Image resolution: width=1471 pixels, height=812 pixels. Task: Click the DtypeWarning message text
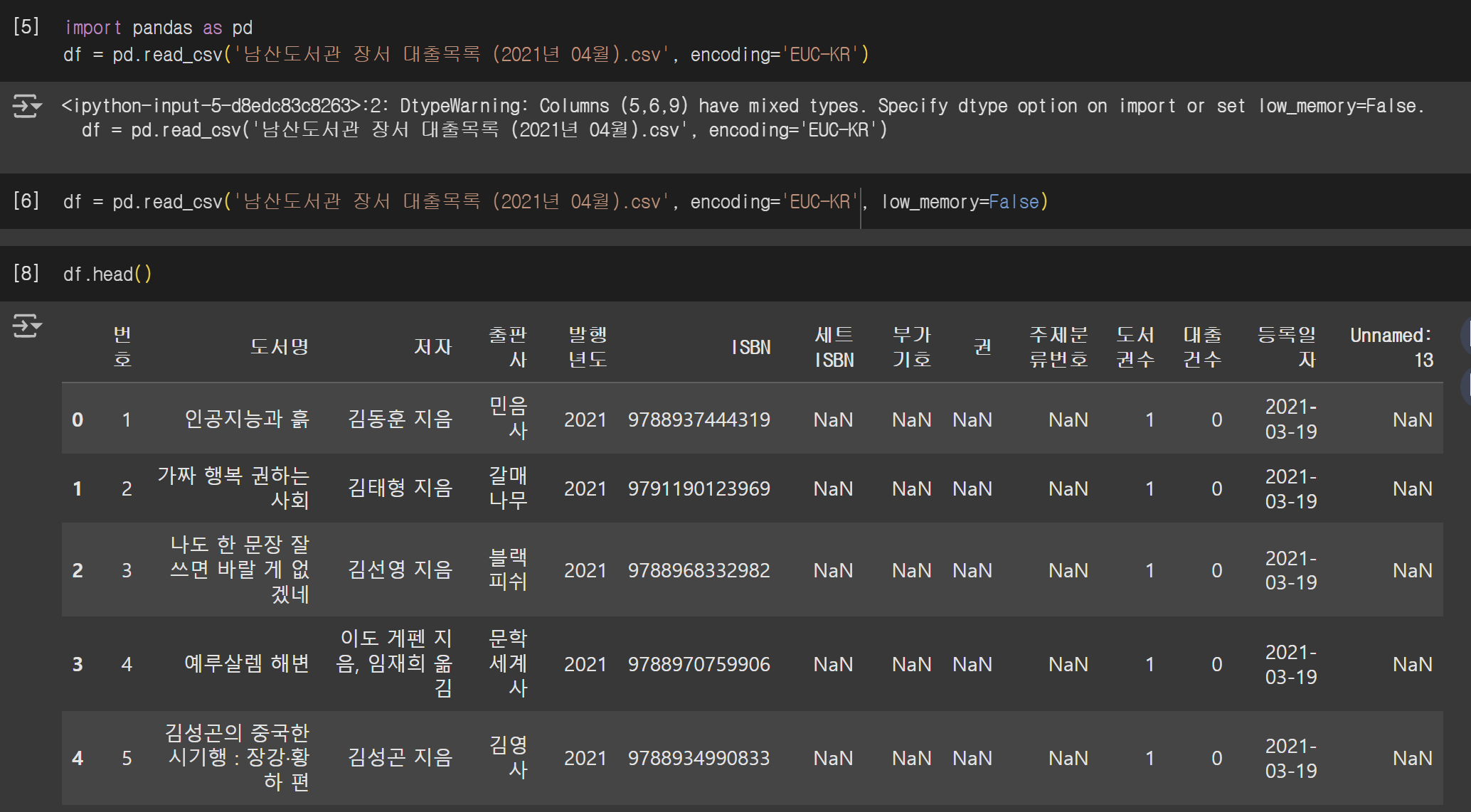click(x=743, y=106)
